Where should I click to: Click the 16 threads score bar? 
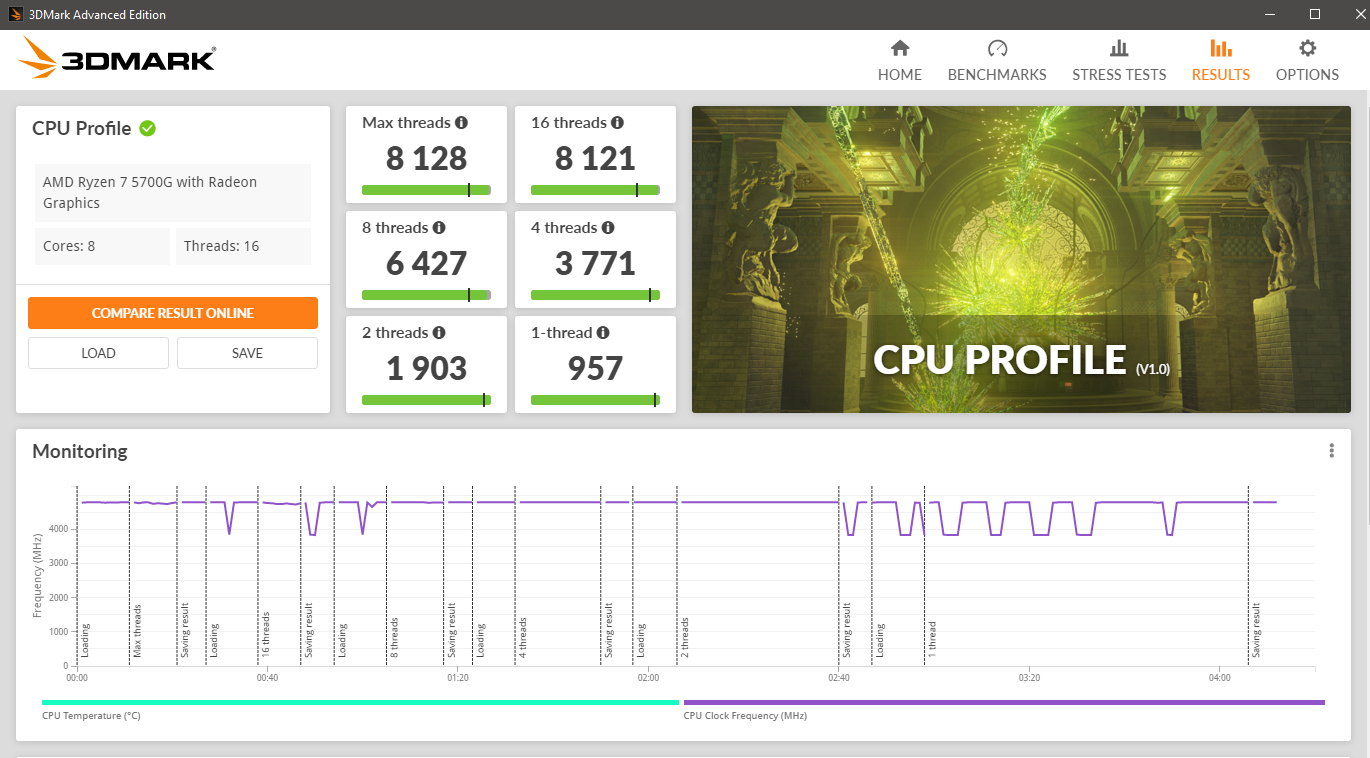595,190
